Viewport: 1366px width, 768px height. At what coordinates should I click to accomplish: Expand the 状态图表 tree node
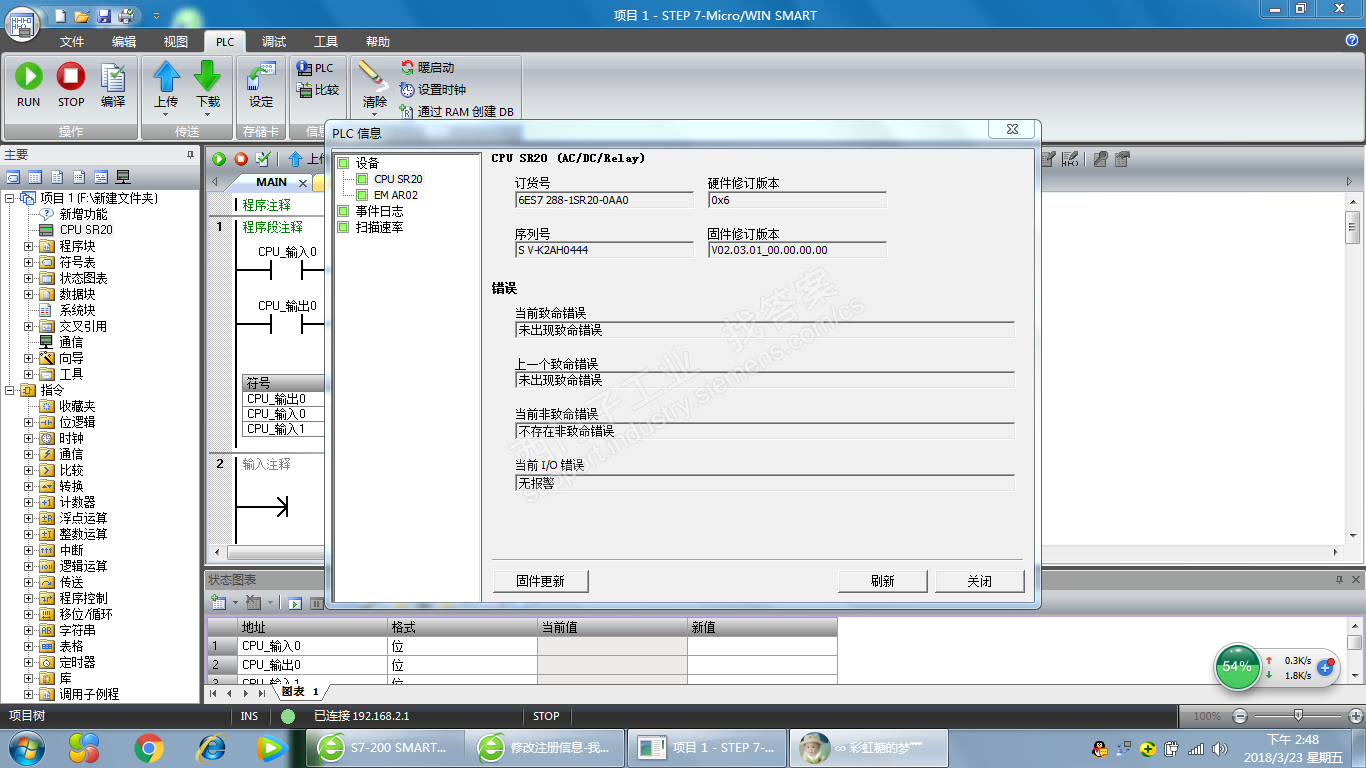[28, 278]
